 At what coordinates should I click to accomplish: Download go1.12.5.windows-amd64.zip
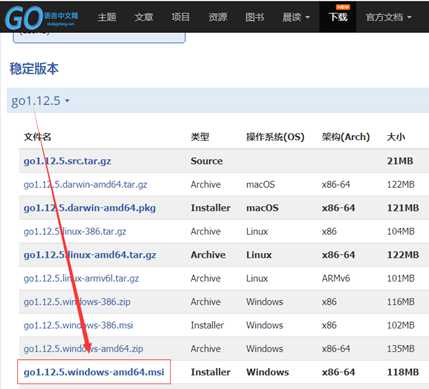[83, 349]
